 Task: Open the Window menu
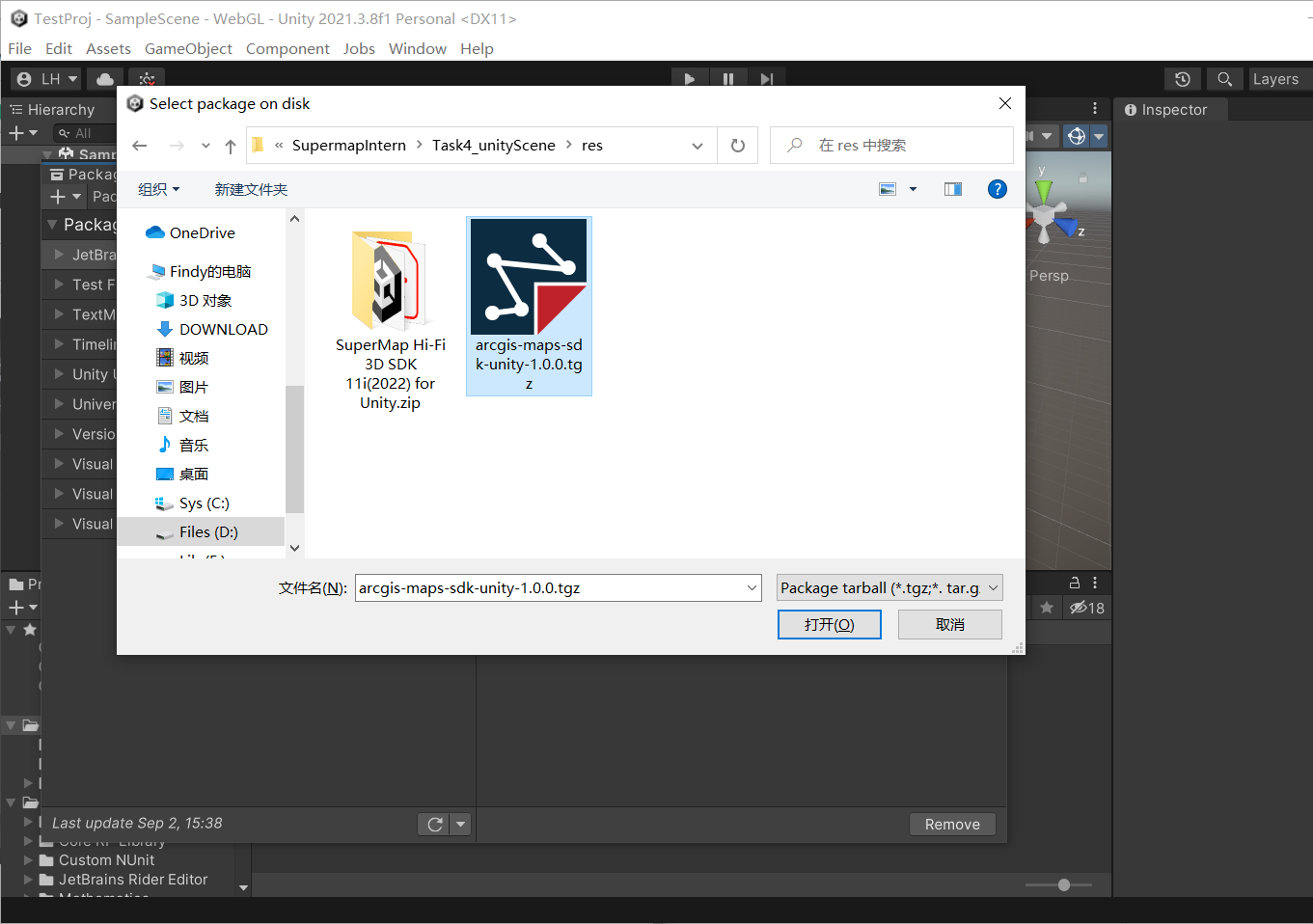[418, 48]
